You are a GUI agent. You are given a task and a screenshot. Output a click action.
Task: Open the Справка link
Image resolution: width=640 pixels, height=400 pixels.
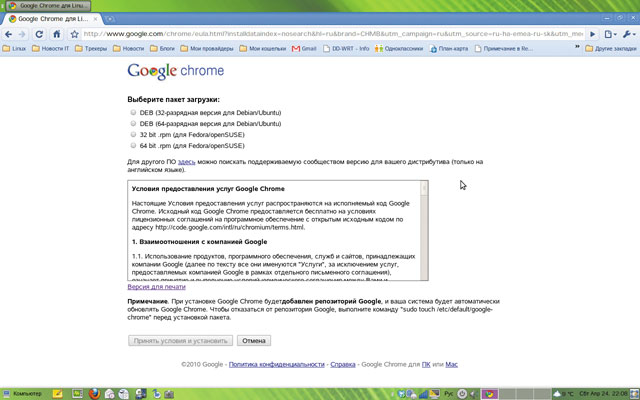click(343, 364)
